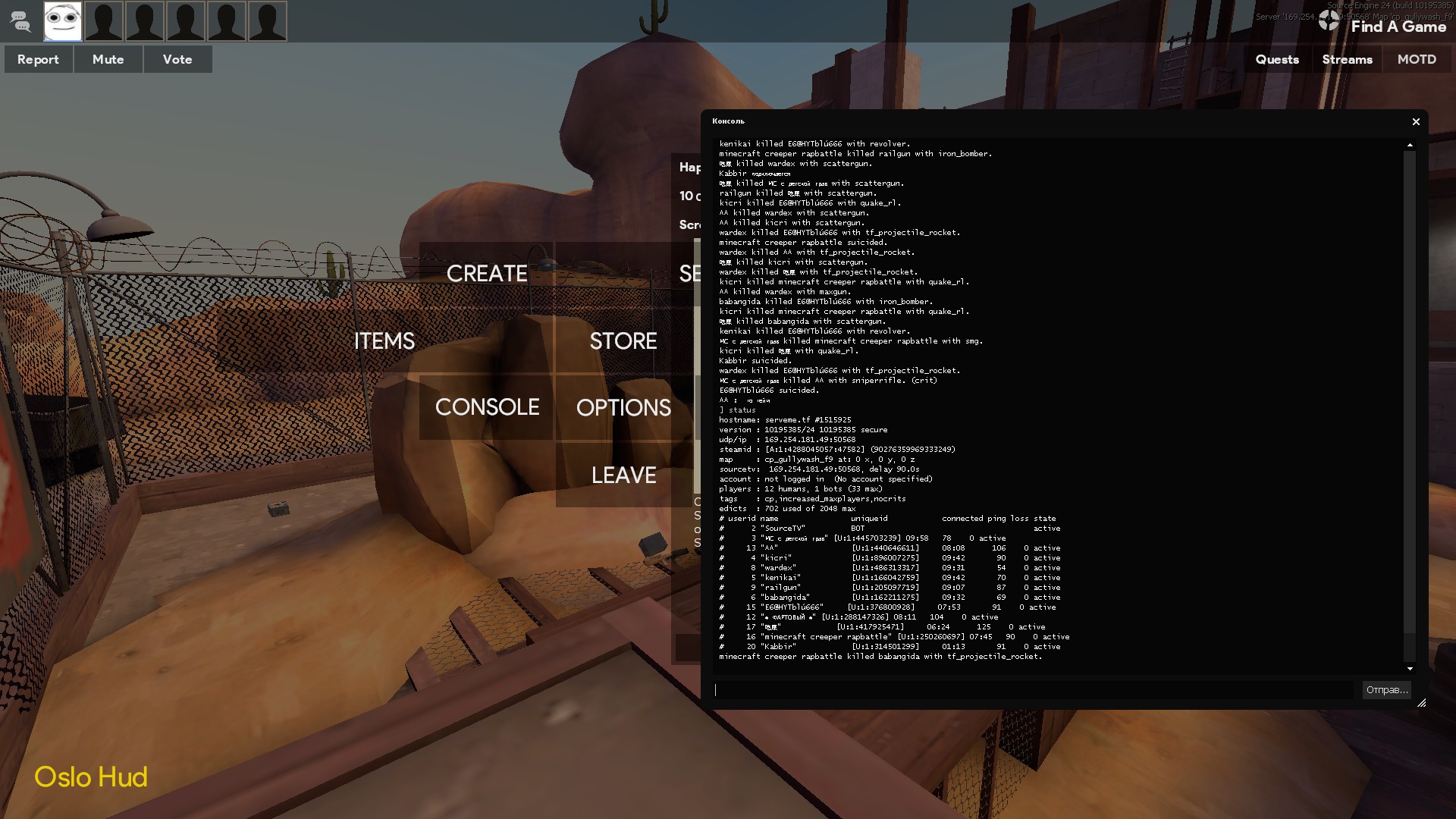Click the second silhouette avatar slot
The image size is (1456, 819).
pyautogui.click(x=145, y=21)
